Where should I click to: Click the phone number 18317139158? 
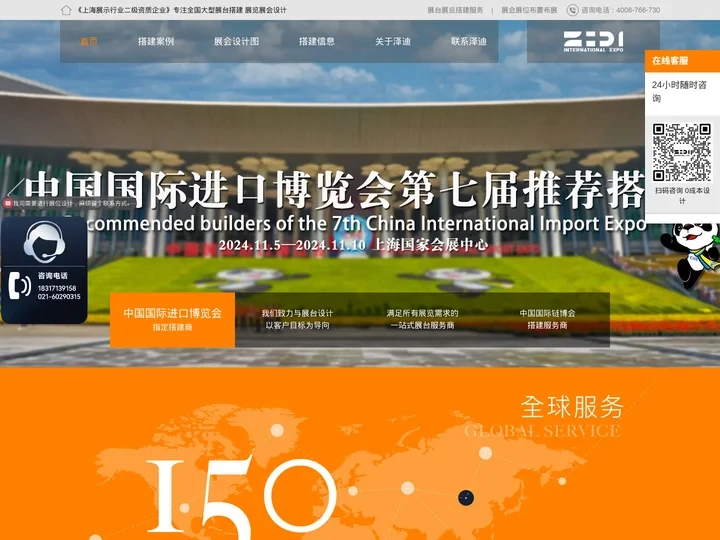tap(57, 288)
